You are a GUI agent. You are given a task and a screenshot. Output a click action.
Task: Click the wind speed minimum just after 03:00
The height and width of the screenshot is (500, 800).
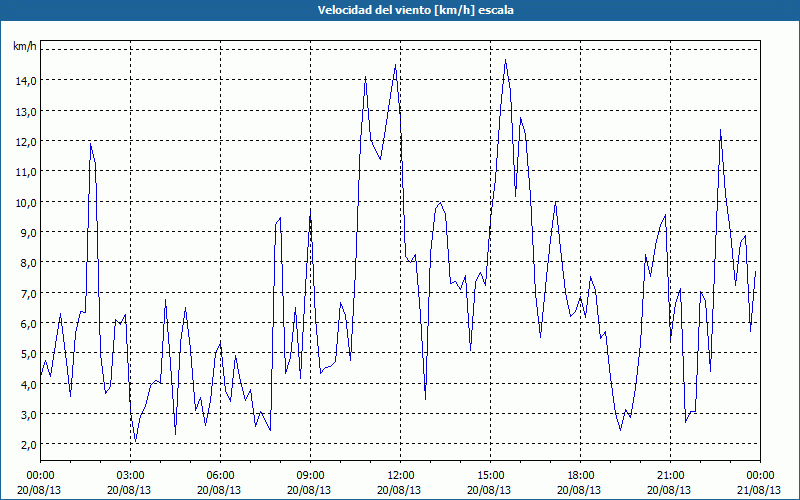pyautogui.click(x=135, y=441)
